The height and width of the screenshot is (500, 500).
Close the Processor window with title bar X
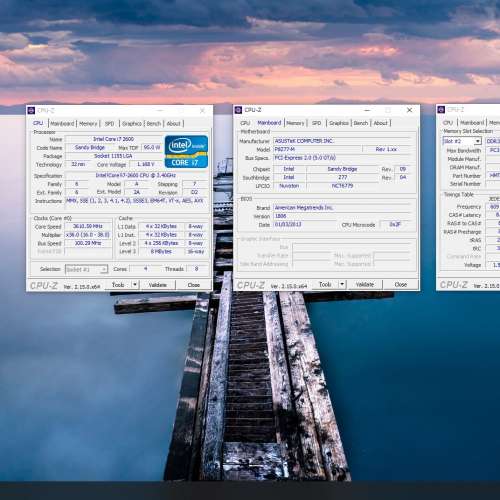click(x=202, y=110)
